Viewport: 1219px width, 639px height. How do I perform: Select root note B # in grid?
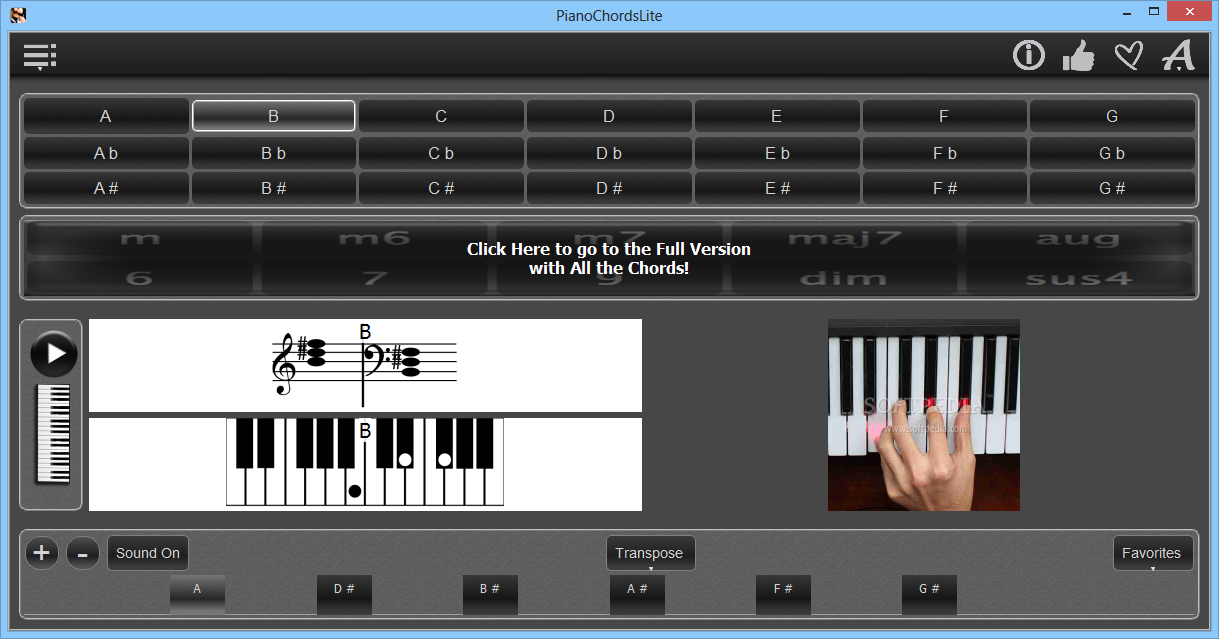273,188
